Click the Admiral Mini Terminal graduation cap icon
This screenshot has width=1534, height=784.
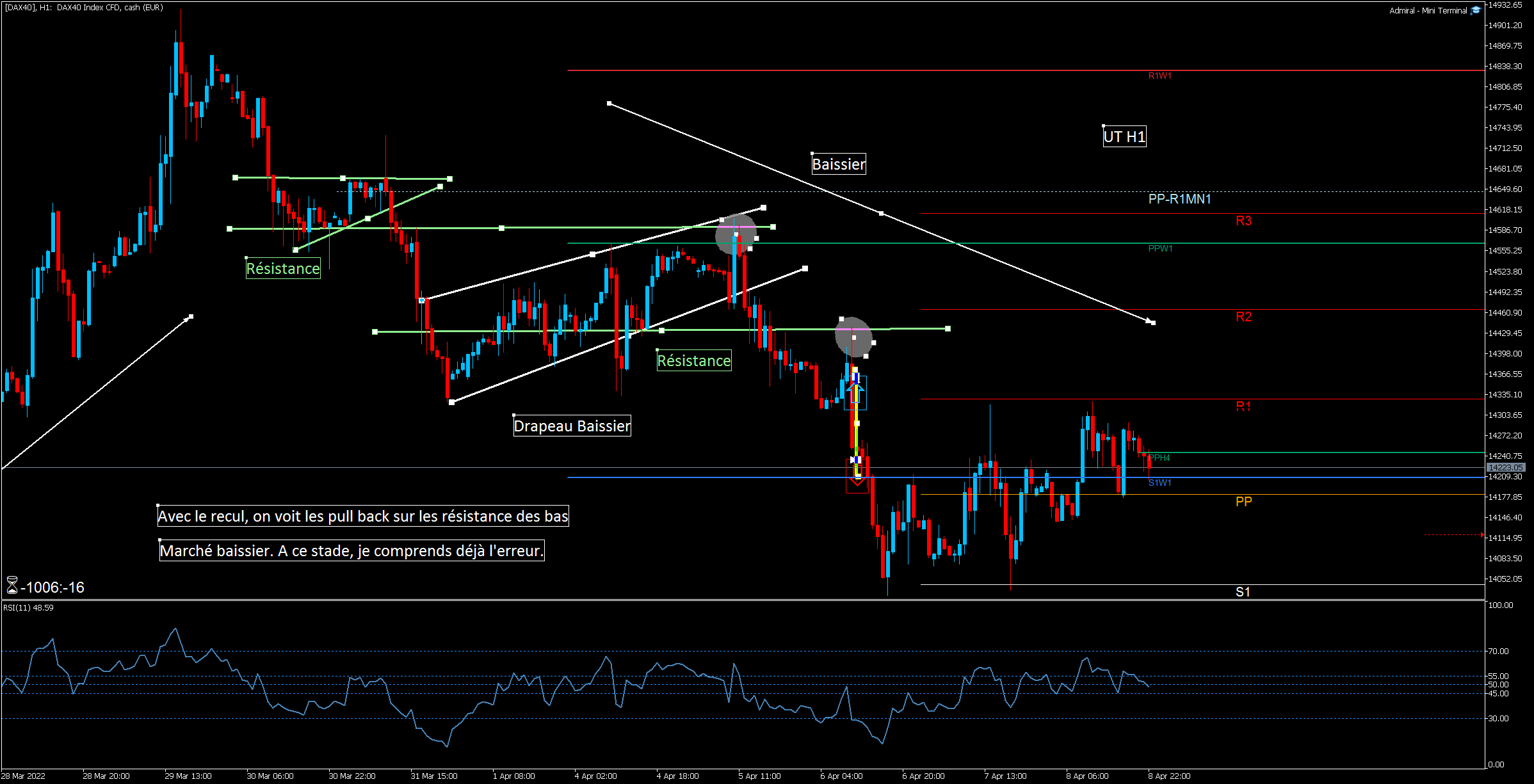point(1476,10)
